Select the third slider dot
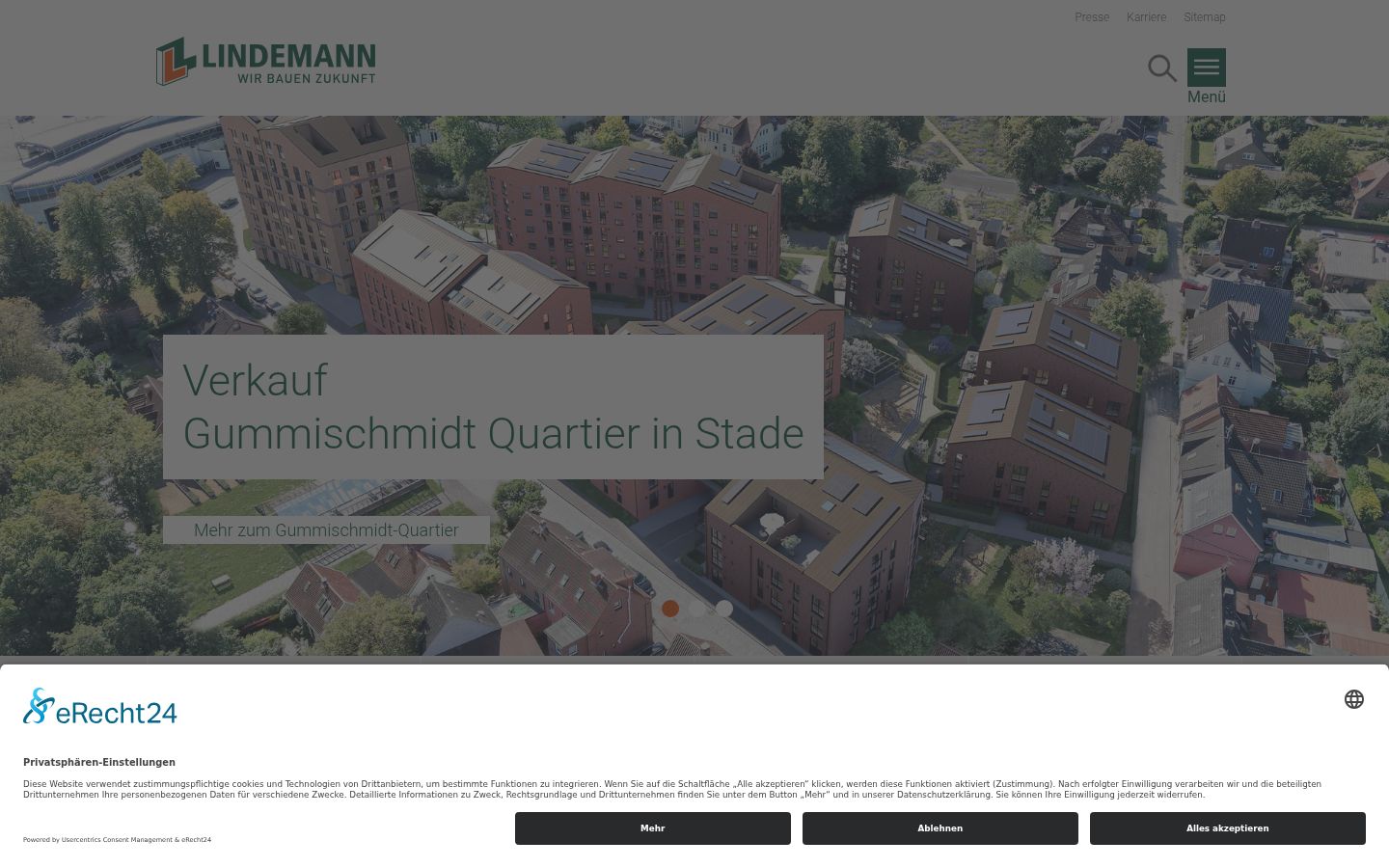 [724, 609]
